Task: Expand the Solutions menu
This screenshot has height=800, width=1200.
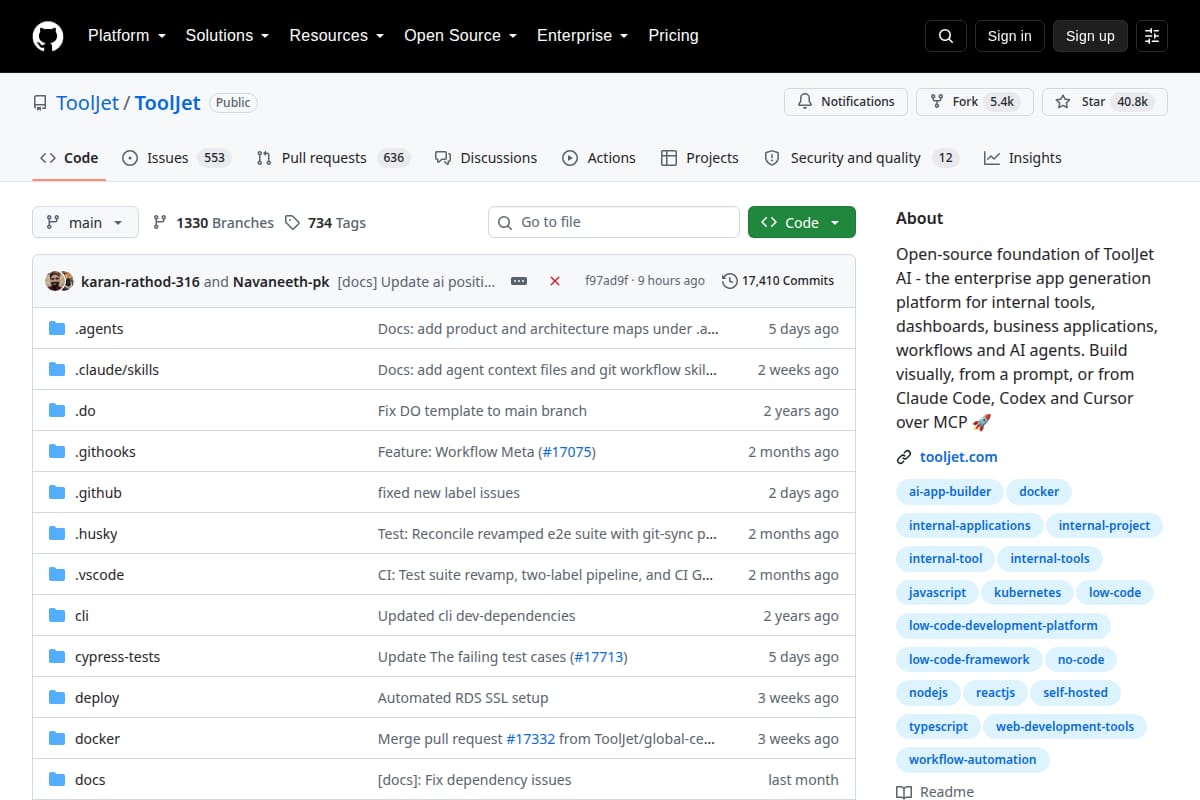Action: [x=227, y=36]
